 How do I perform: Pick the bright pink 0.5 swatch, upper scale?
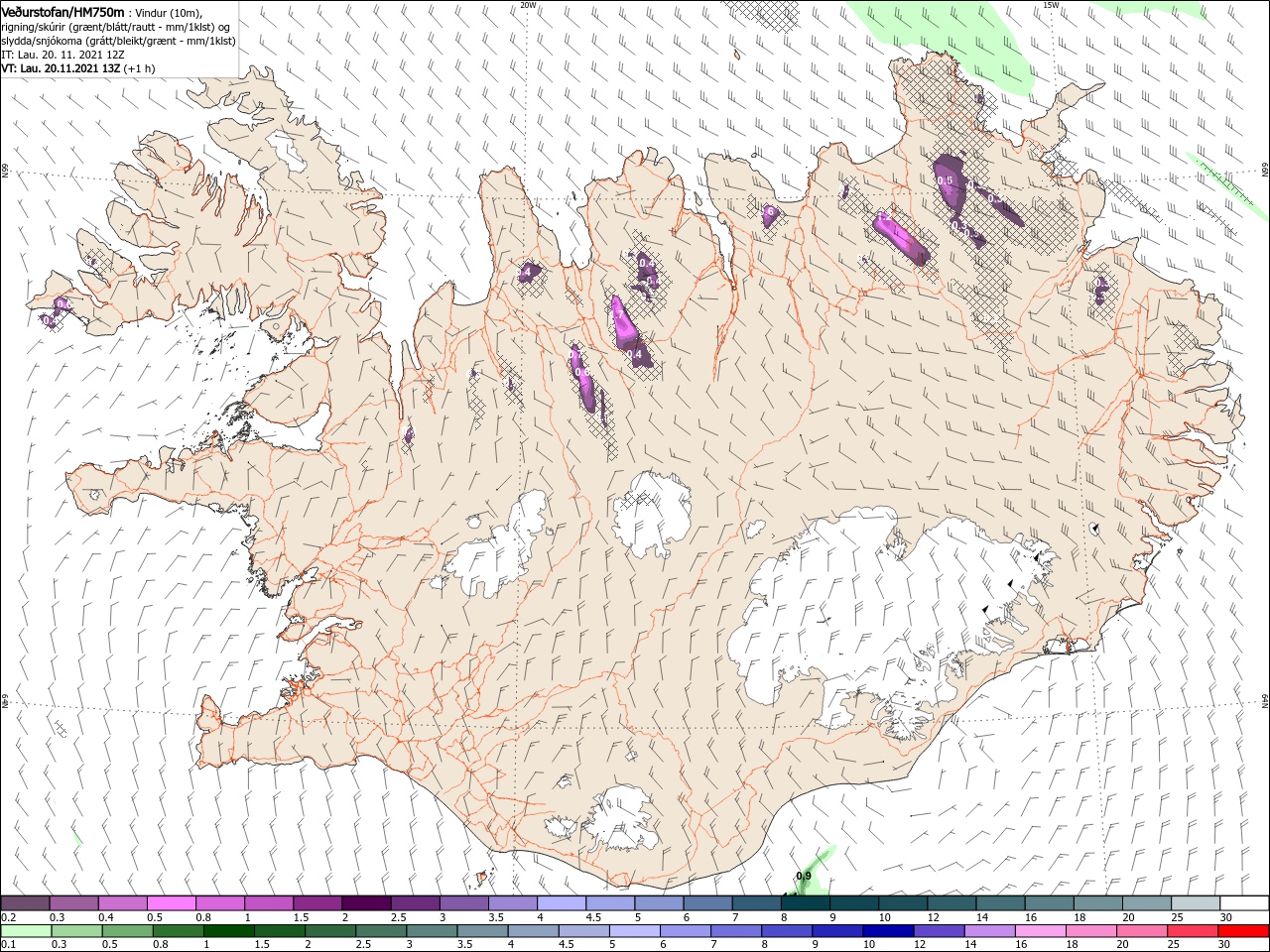tap(171, 903)
